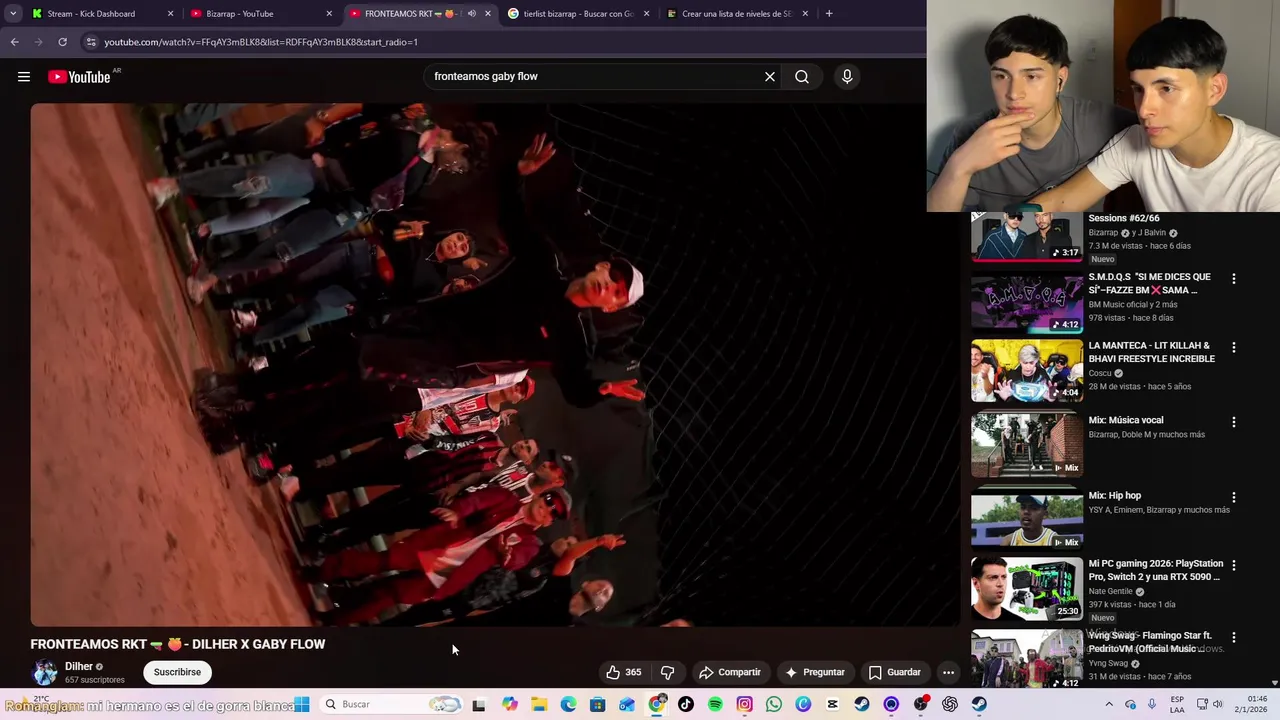1280x720 pixels.
Task: Open Outlook from the taskbar
Action: [627, 704]
